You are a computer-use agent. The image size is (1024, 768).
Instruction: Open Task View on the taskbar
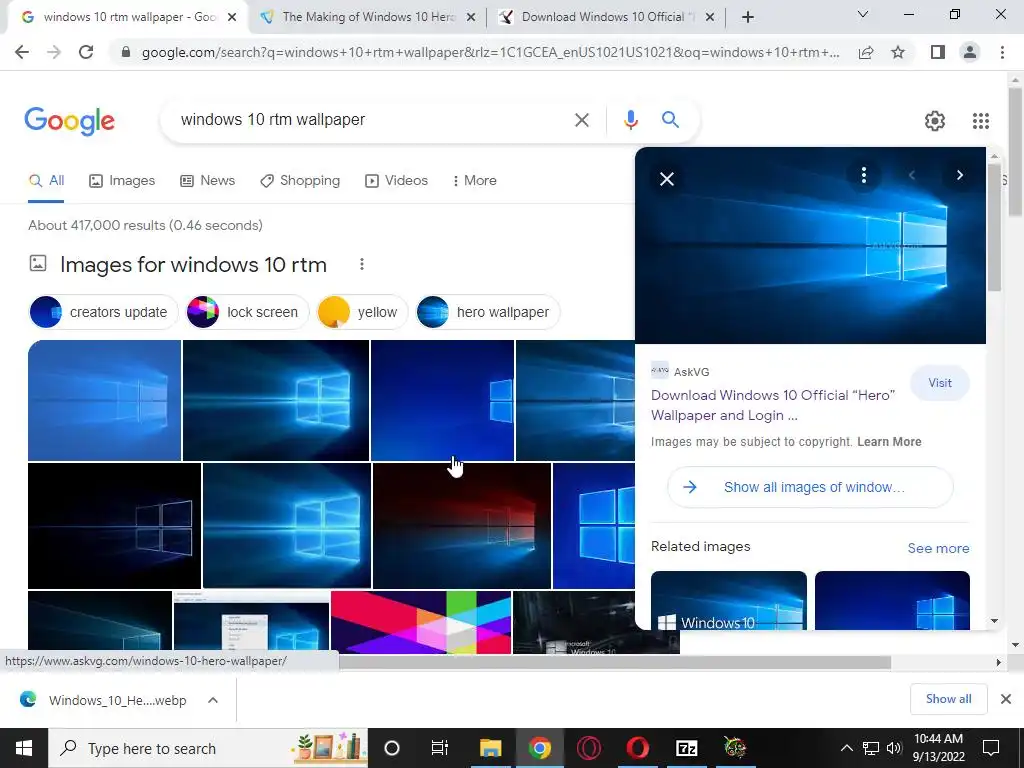[440, 748]
